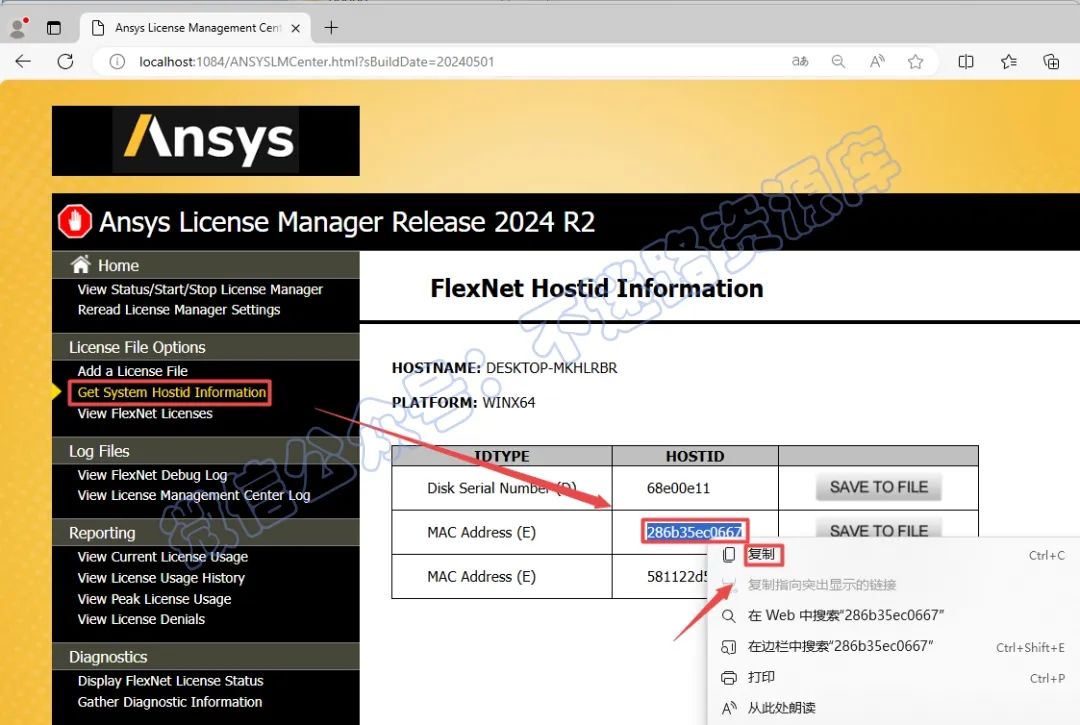This screenshot has width=1080, height=725.
Task: Click the HOSTID column header
Action: (695, 456)
